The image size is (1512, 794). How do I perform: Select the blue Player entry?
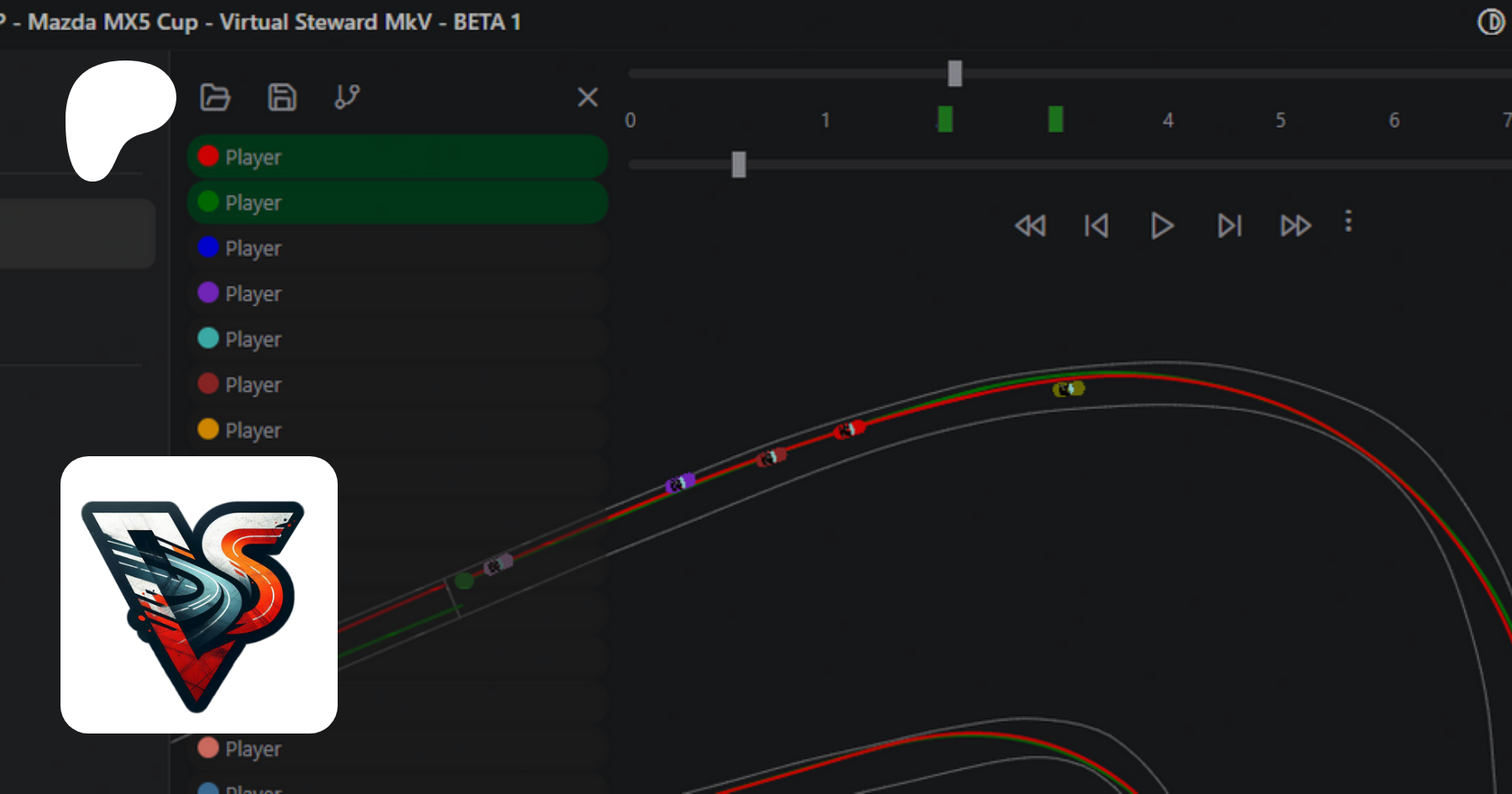(x=396, y=249)
